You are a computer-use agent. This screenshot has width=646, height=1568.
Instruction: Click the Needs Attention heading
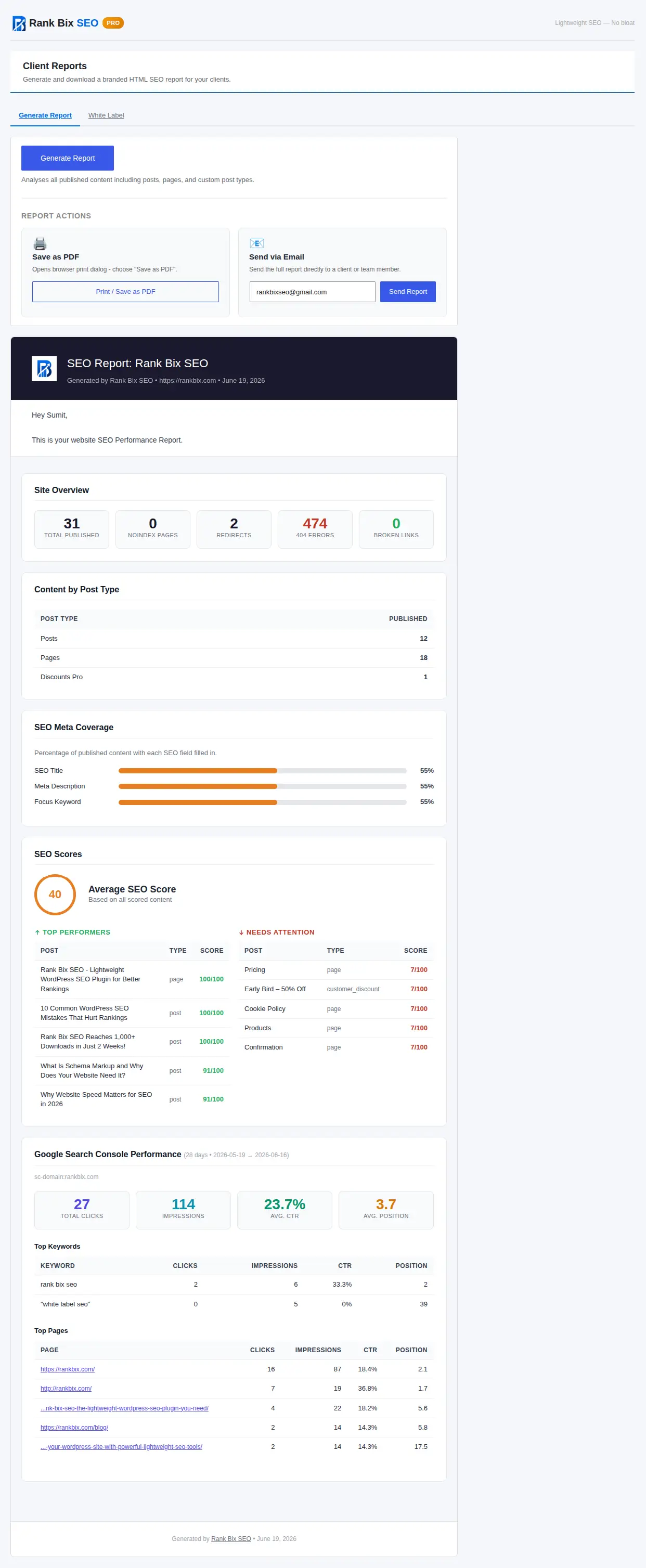tap(276, 932)
